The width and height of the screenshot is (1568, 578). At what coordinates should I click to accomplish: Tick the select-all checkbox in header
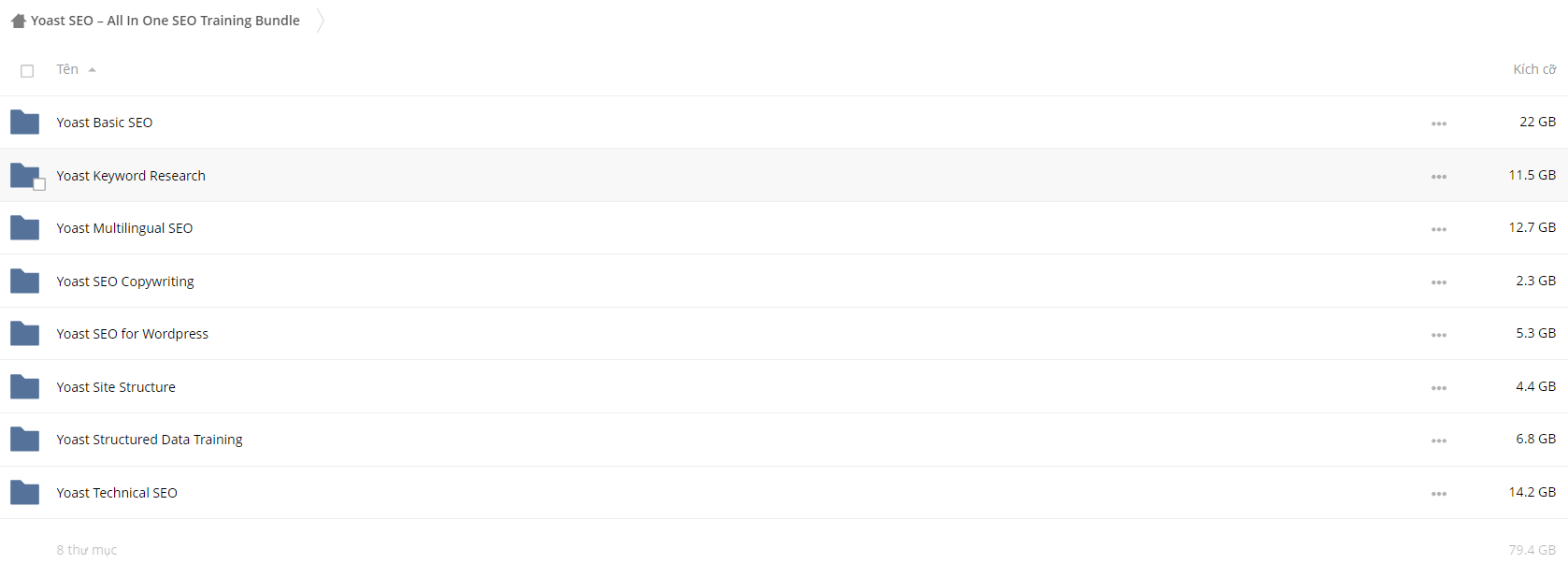[27, 71]
